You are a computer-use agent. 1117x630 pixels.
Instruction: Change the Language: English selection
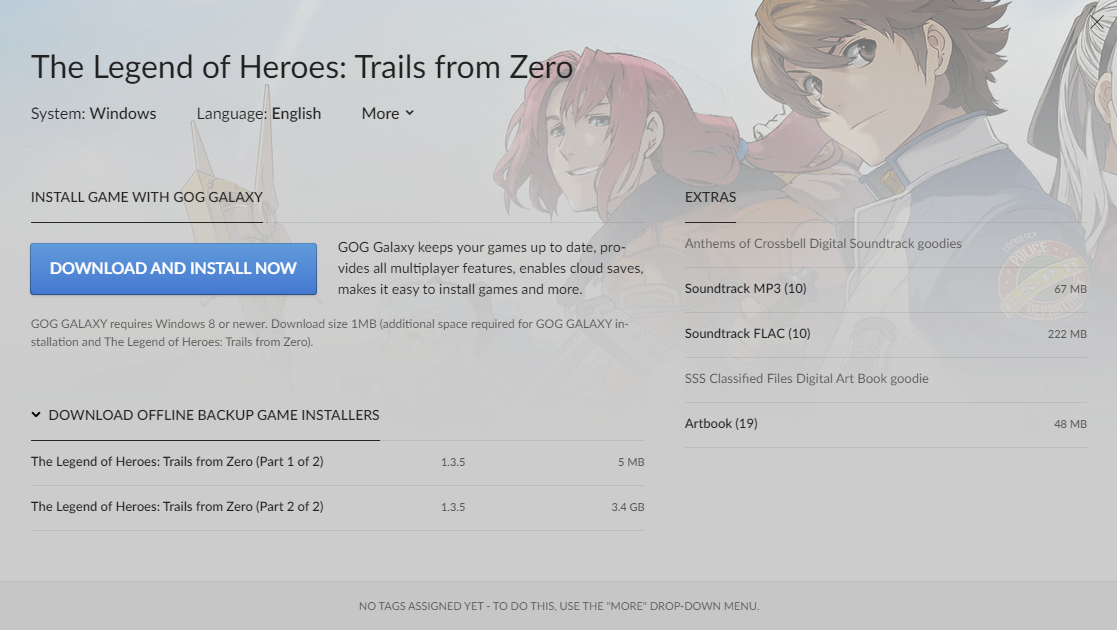point(259,113)
